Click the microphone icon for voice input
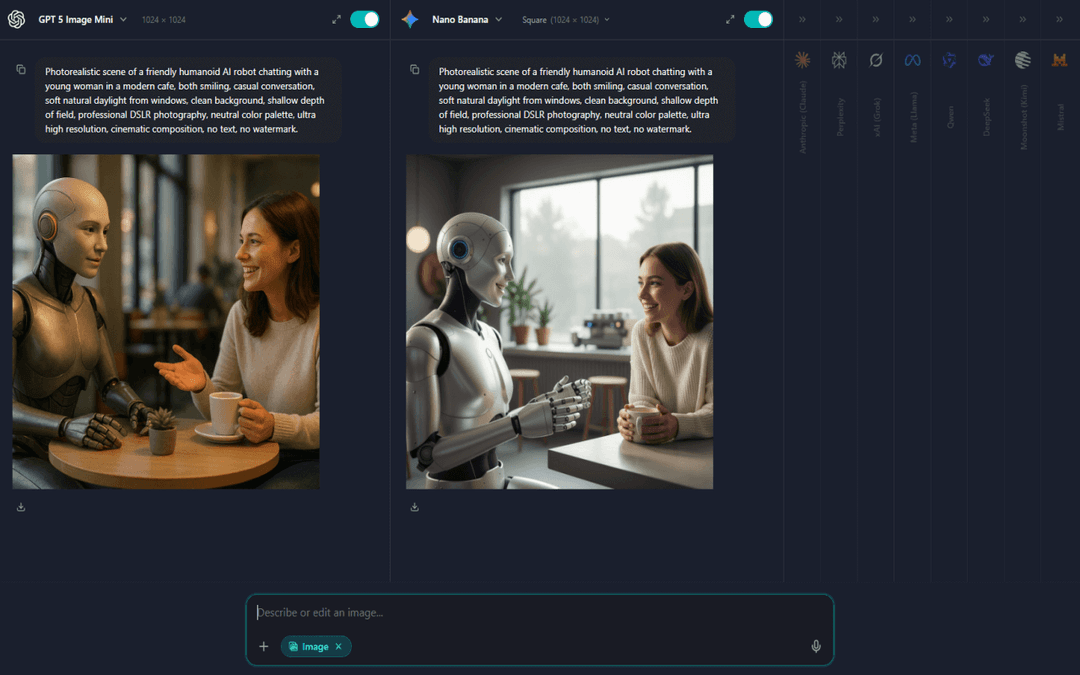Image resolution: width=1080 pixels, height=675 pixels. point(815,646)
